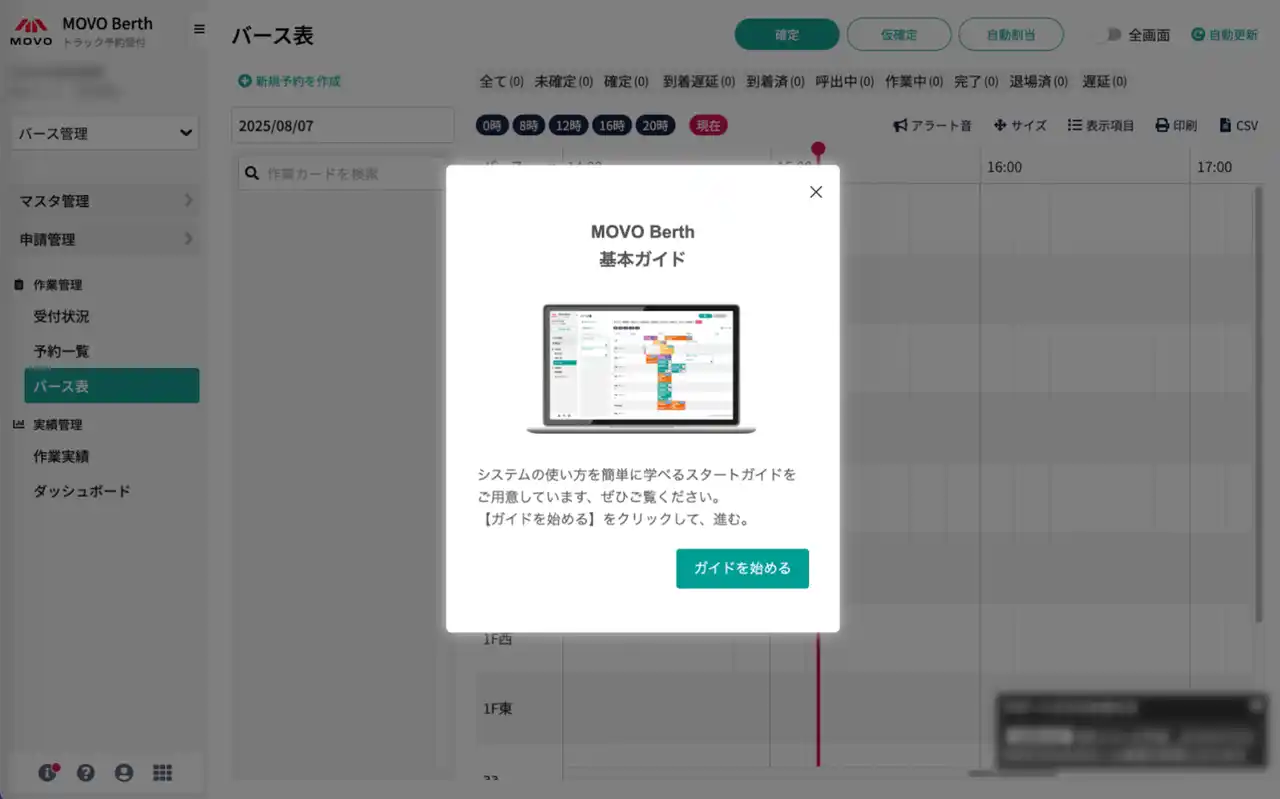This screenshot has width=1280, height=799.
Task: Click the notification info icon in sidebar footer
Action: click(48, 772)
